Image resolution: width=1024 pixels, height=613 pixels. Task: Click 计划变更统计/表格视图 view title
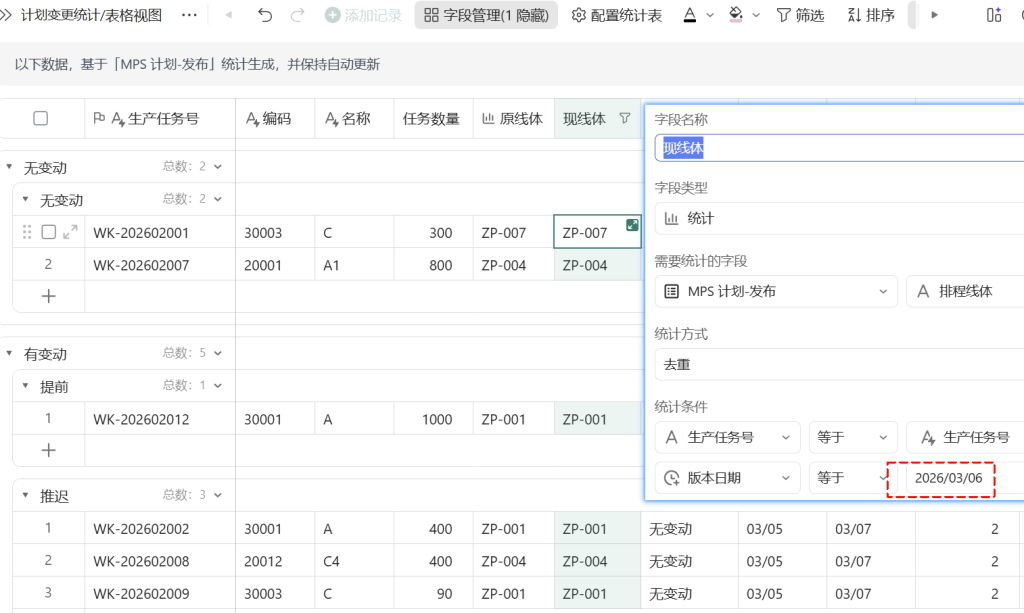pyautogui.click(x=91, y=15)
